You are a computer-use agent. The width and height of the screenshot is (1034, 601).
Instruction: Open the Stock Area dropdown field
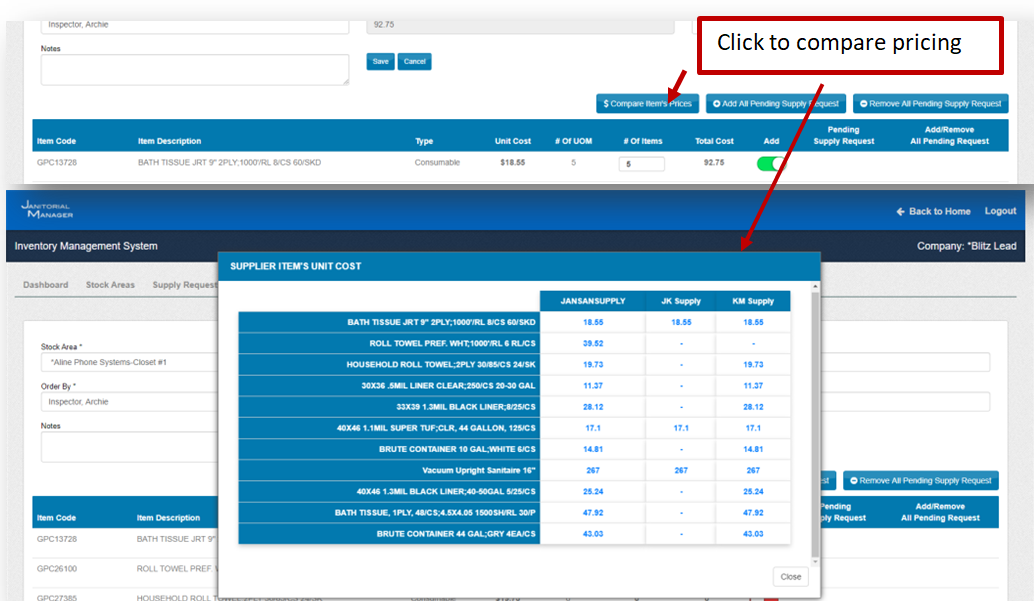[x=130, y=362]
